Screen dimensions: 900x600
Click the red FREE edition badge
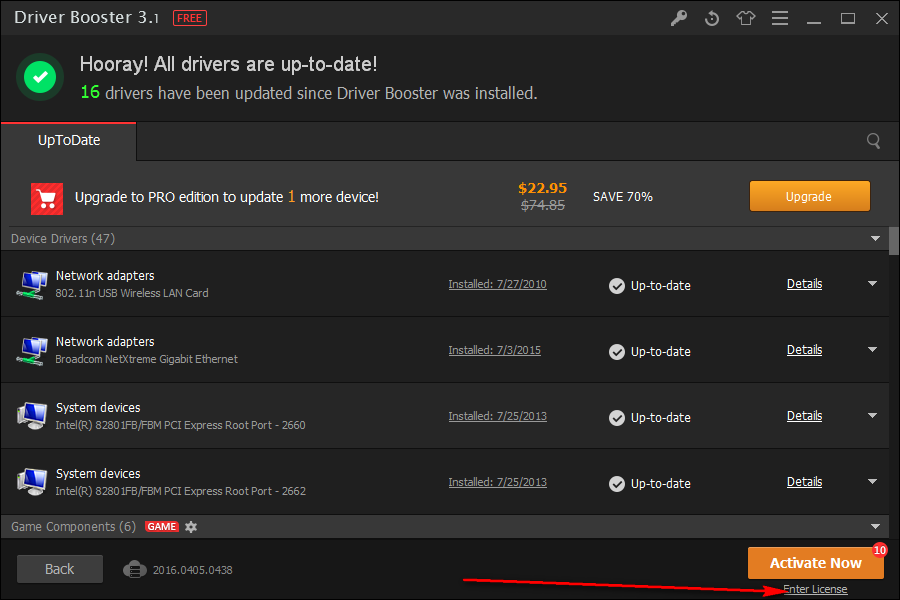tap(190, 18)
